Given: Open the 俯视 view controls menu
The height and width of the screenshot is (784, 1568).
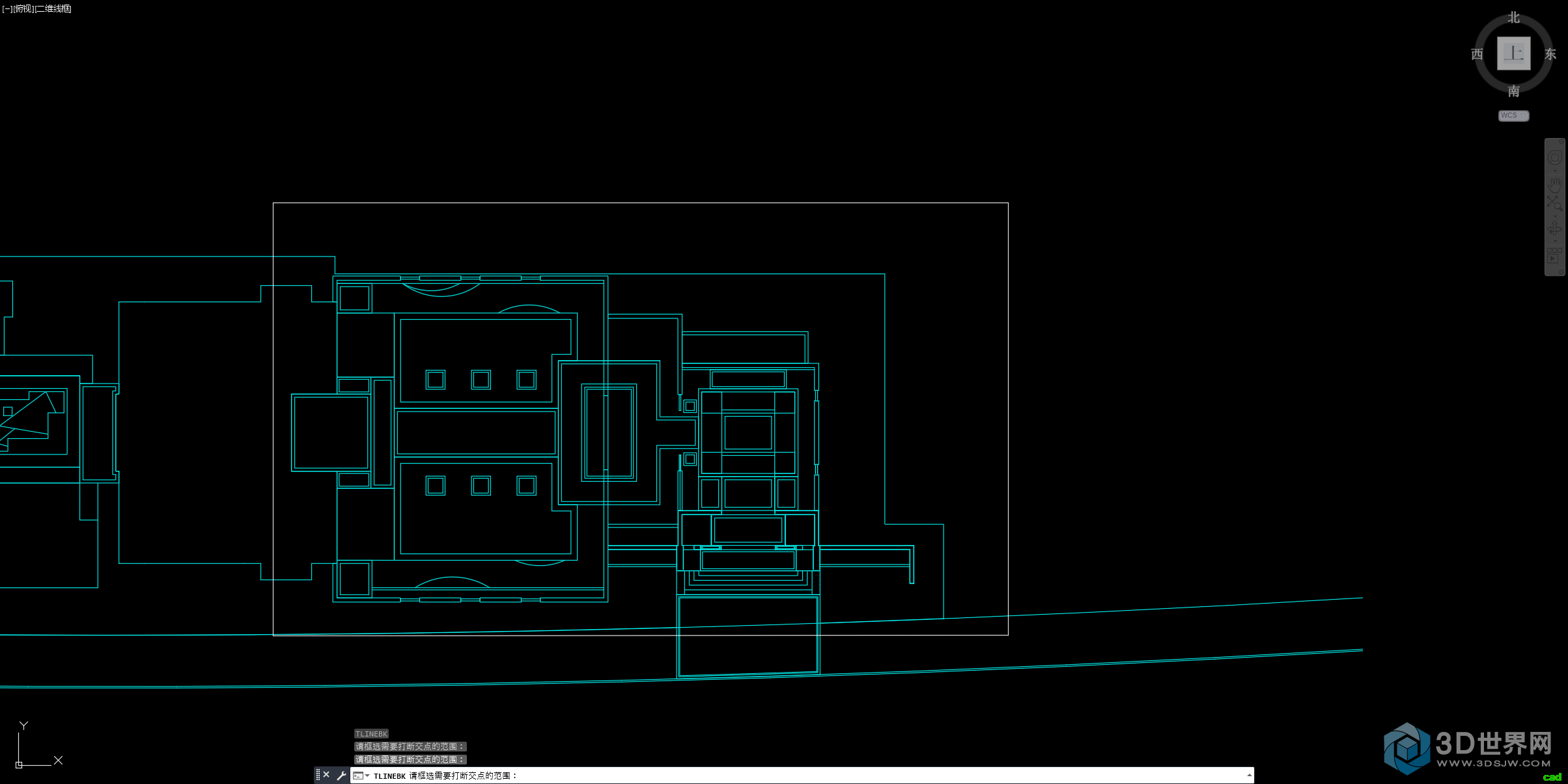Looking at the screenshot, I should (x=23, y=8).
